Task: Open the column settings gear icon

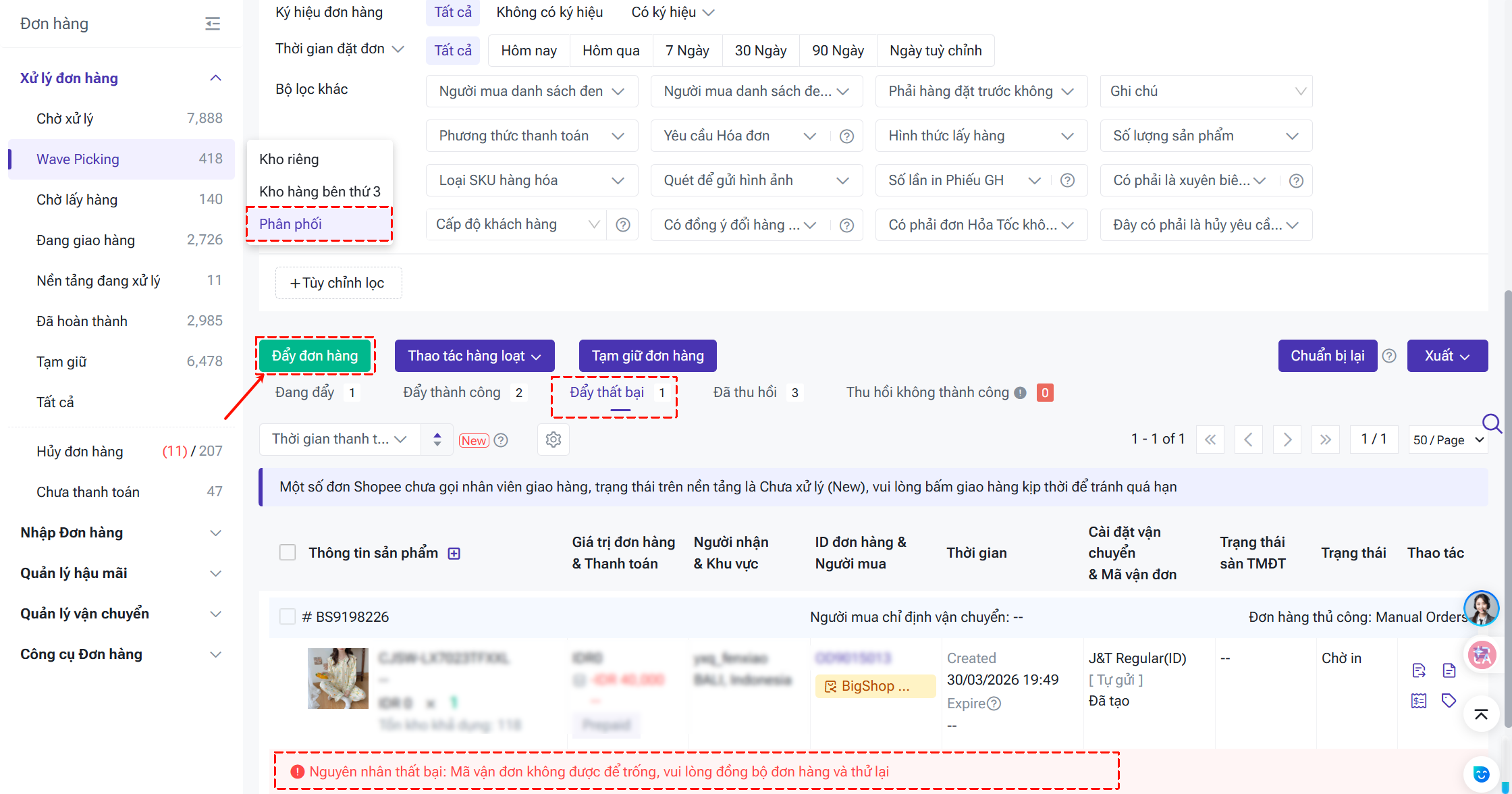Action: (553, 440)
